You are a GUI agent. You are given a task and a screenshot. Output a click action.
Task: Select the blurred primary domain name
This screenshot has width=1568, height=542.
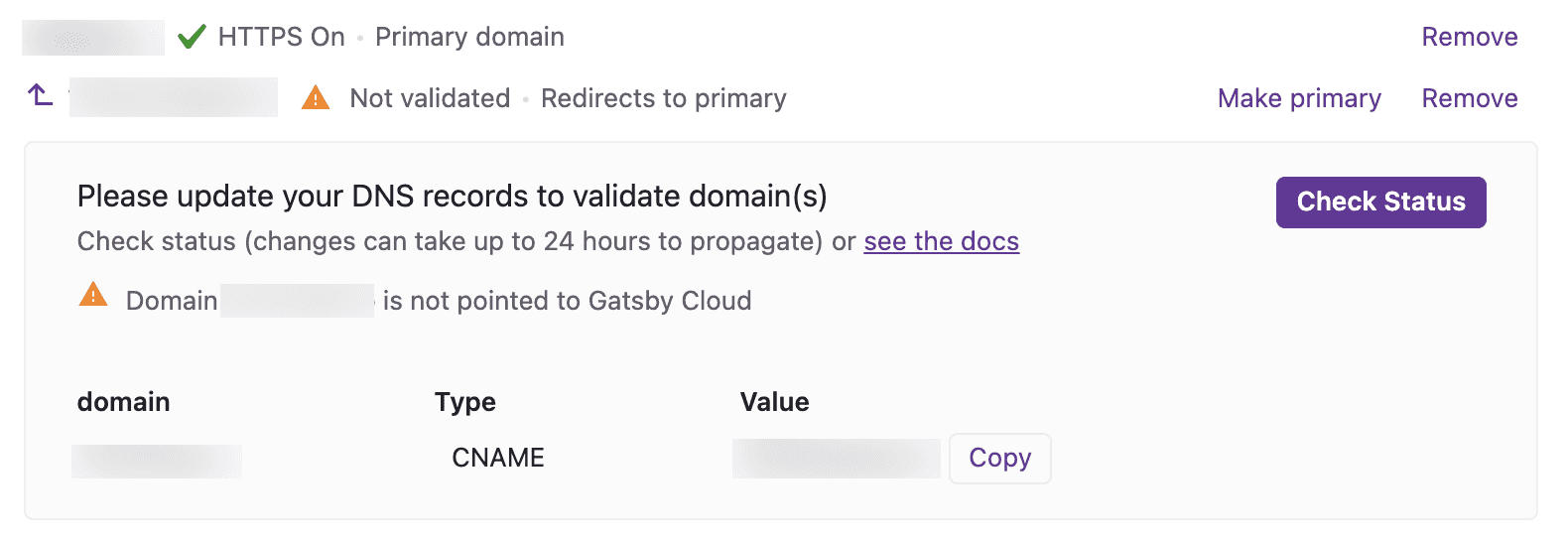pyautogui.click(x=93, y=38)
